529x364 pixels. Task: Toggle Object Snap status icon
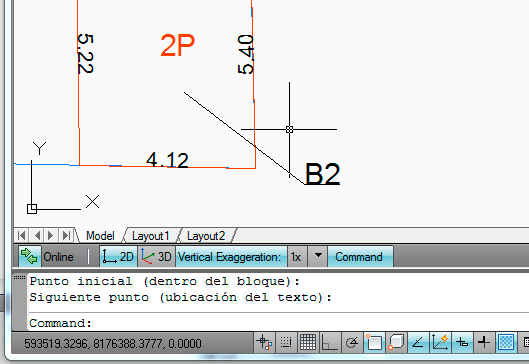coord(374,342)
